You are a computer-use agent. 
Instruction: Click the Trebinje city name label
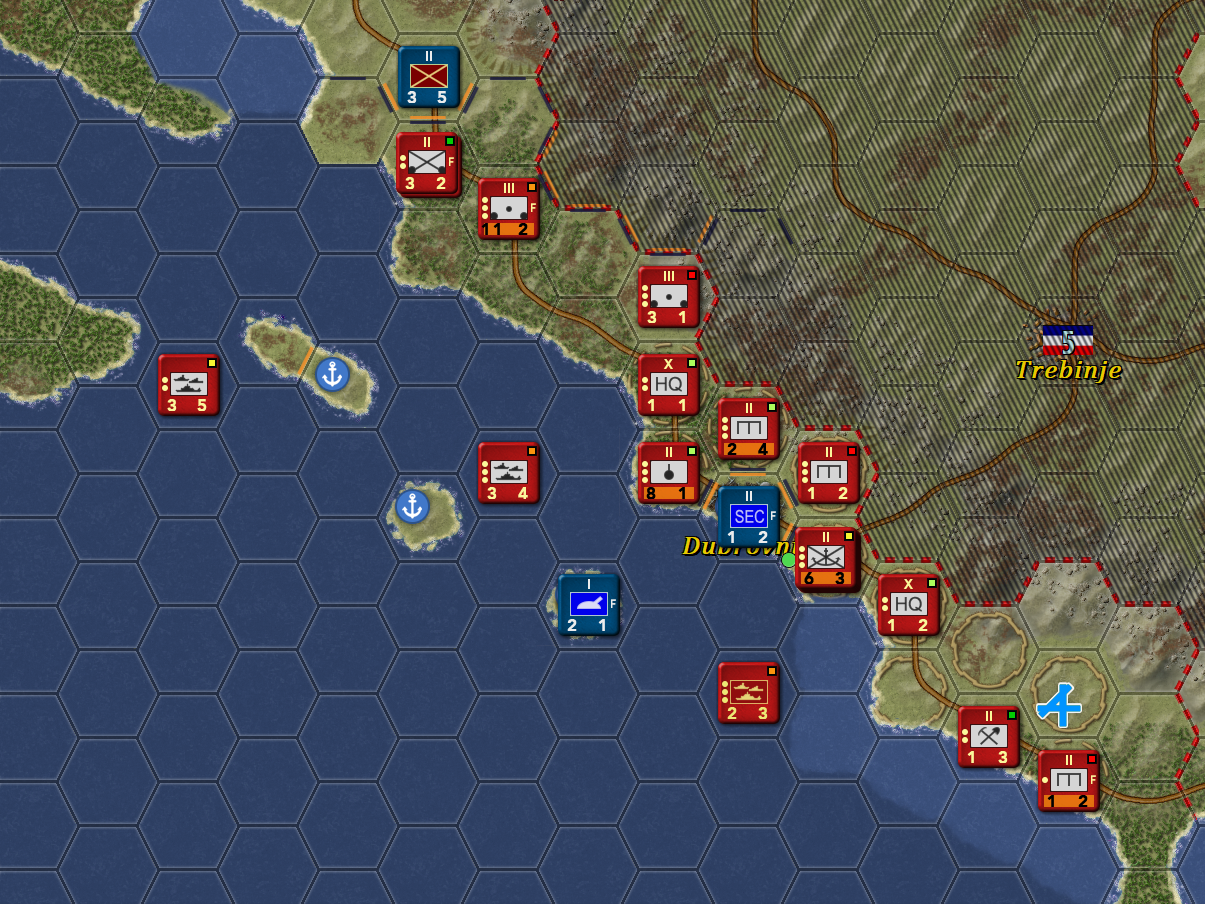click(x=1067, y=371)
